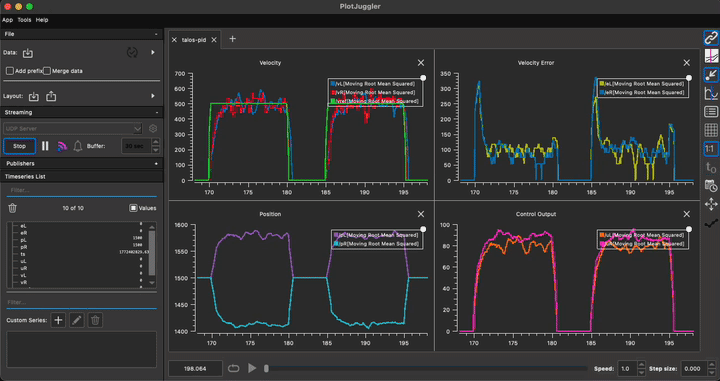Toggle the Values checkbox
Screen dimensions: 720x381
coord(133,208)
